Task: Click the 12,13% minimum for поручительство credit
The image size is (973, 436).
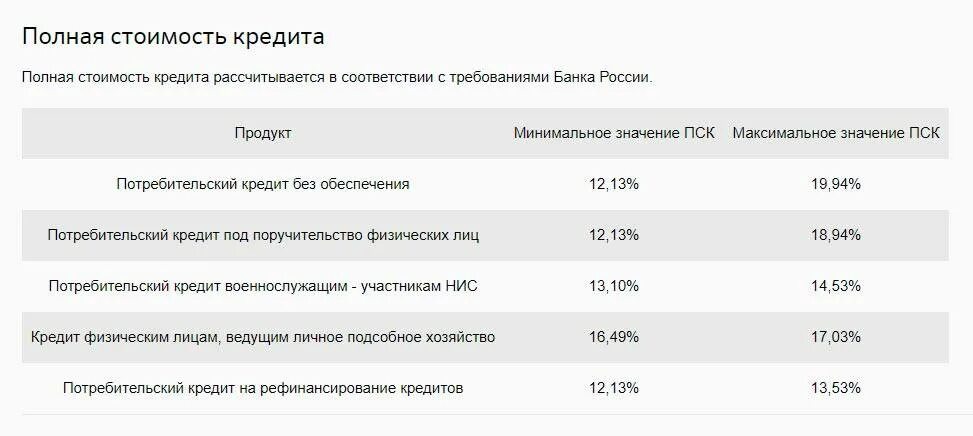Action: [614, 235]
